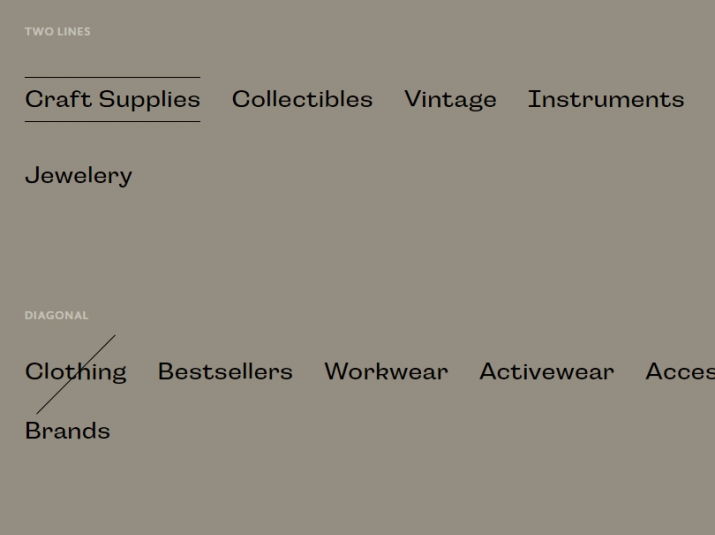This screenshot has height=535, width=715.
Task: Navigate to Workwear
Action: (386, 371)
